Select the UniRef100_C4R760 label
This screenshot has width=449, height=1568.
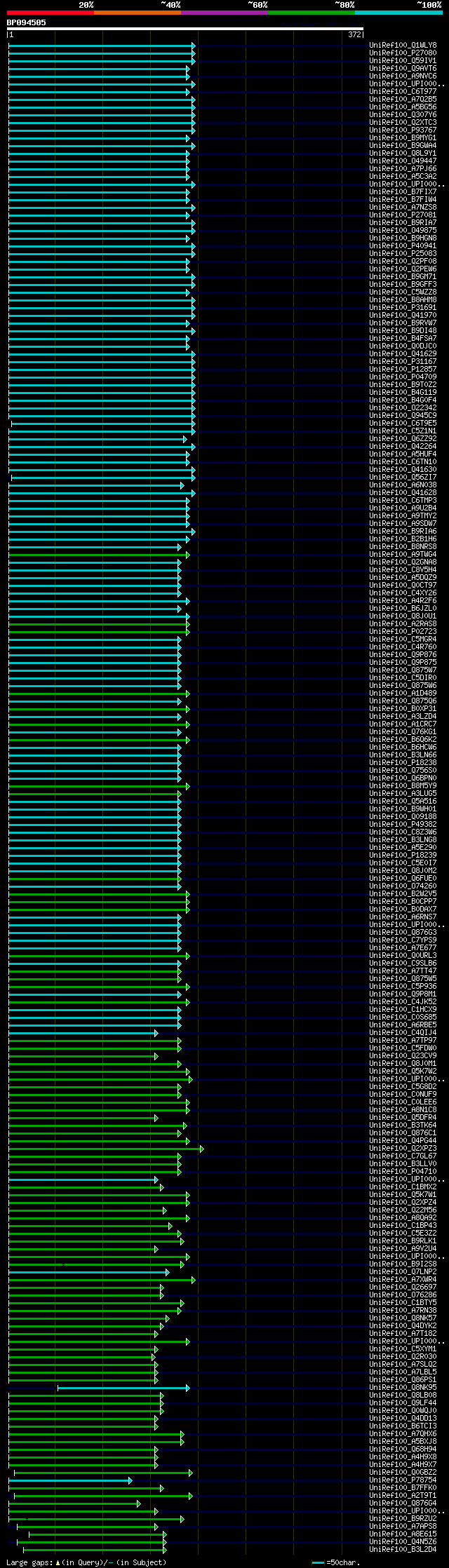(x=403, y=647)
